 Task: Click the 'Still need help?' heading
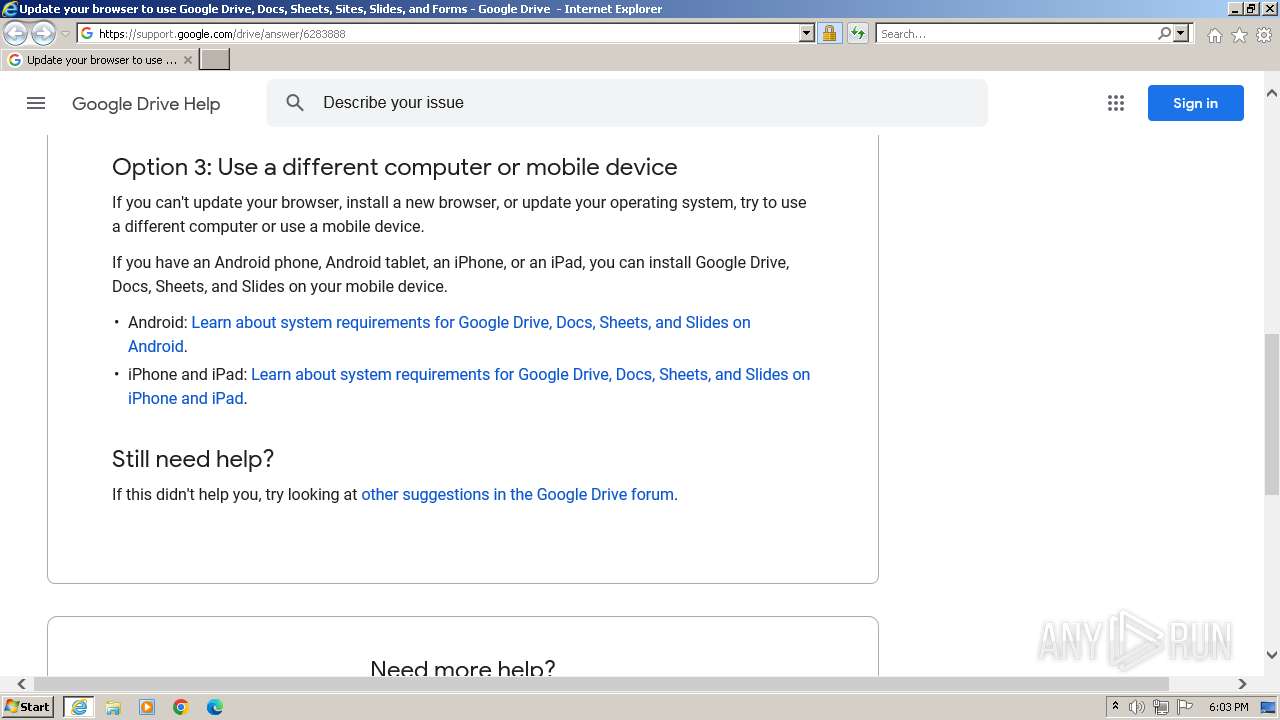coord(193,459)
